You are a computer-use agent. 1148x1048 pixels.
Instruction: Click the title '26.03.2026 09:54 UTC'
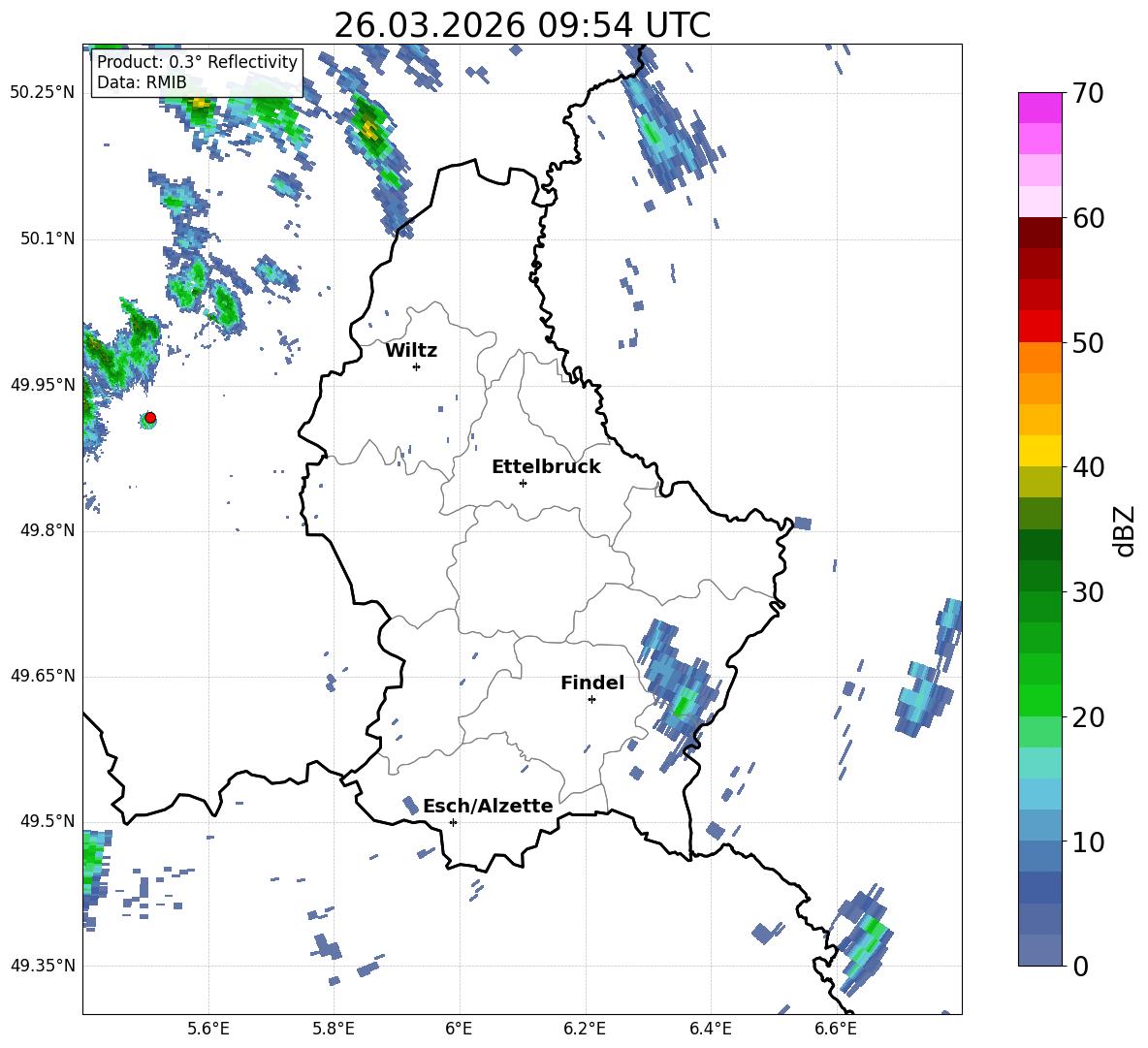[x=522, y=25]
